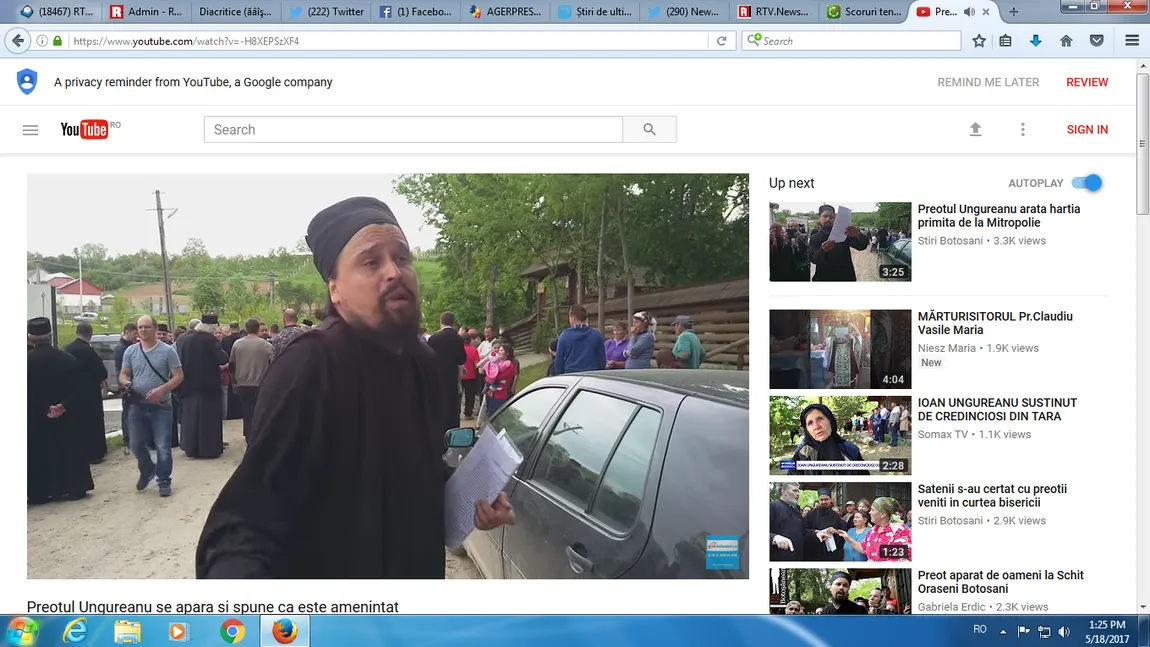The image size is (1150, 647).
Task: Click the upload video icon
Action: (x=975, y=130)
